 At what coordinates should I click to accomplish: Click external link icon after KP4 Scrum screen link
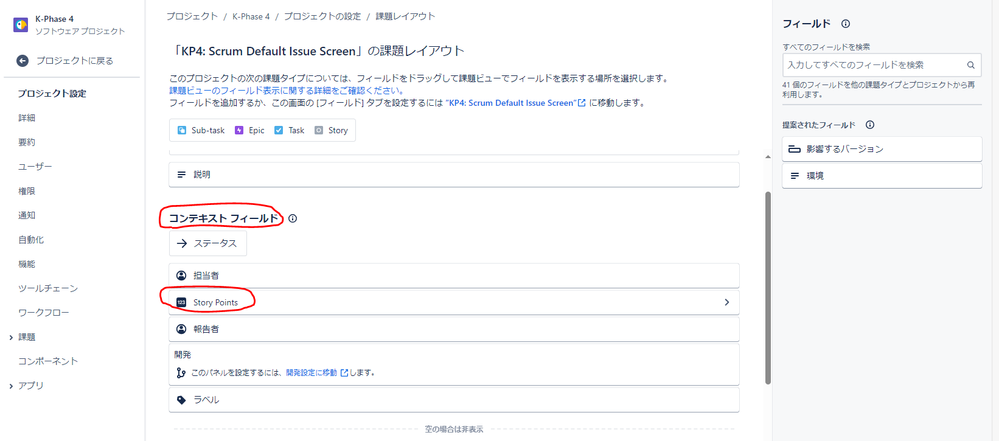coord(581,103)
